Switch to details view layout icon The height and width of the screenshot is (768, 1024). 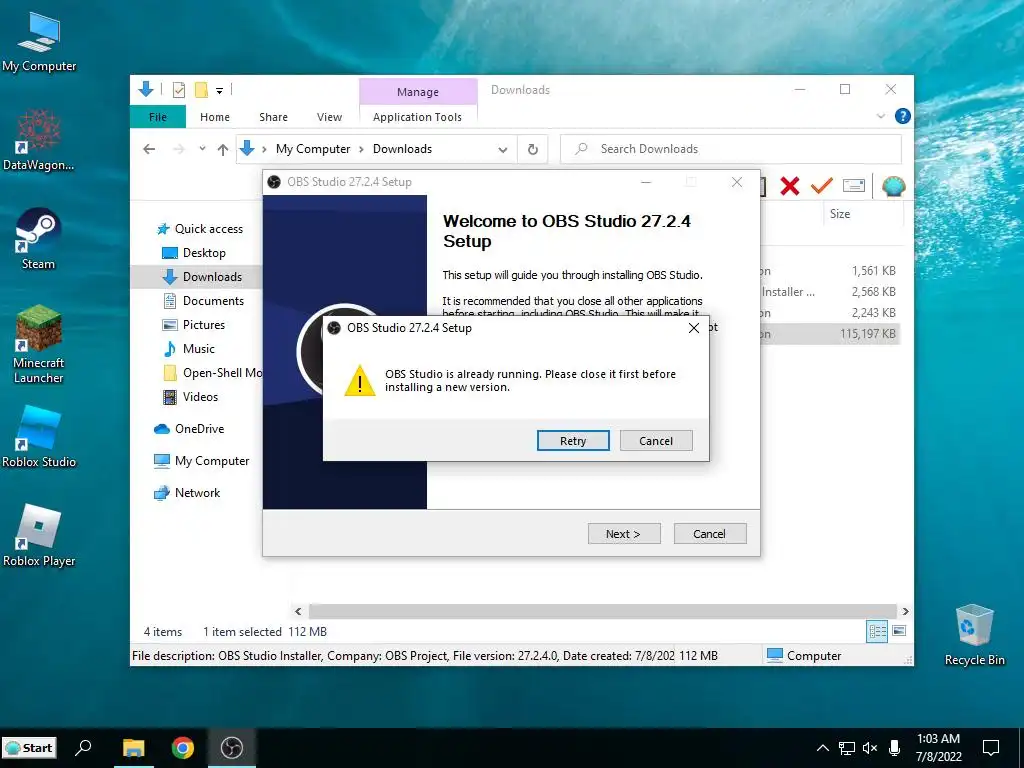[877, 631]
